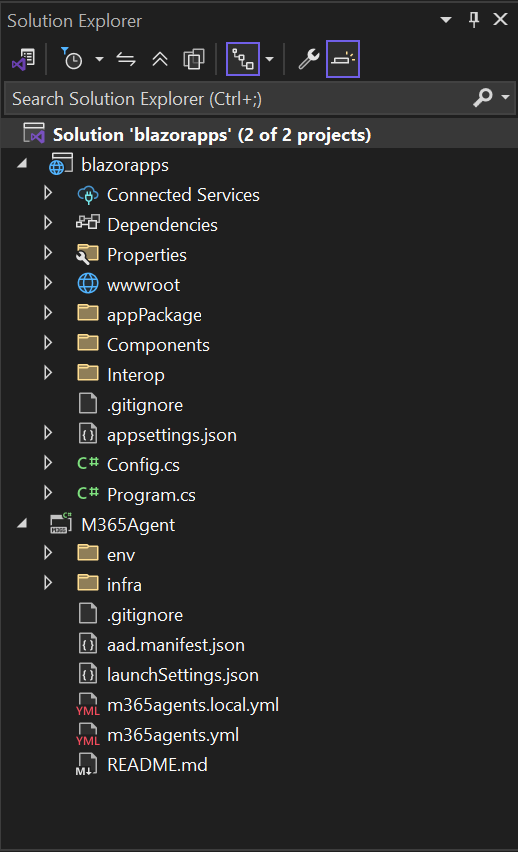
Task: Open file nesting options dropdown arrow
Action: click(270, 59)
